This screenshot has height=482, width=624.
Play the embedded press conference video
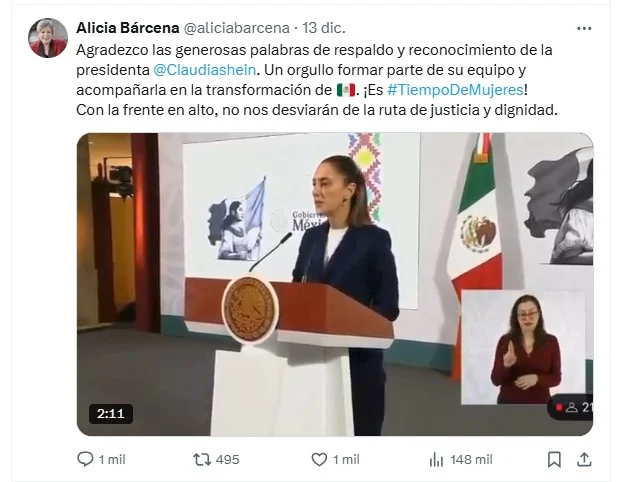coord(335,284)
